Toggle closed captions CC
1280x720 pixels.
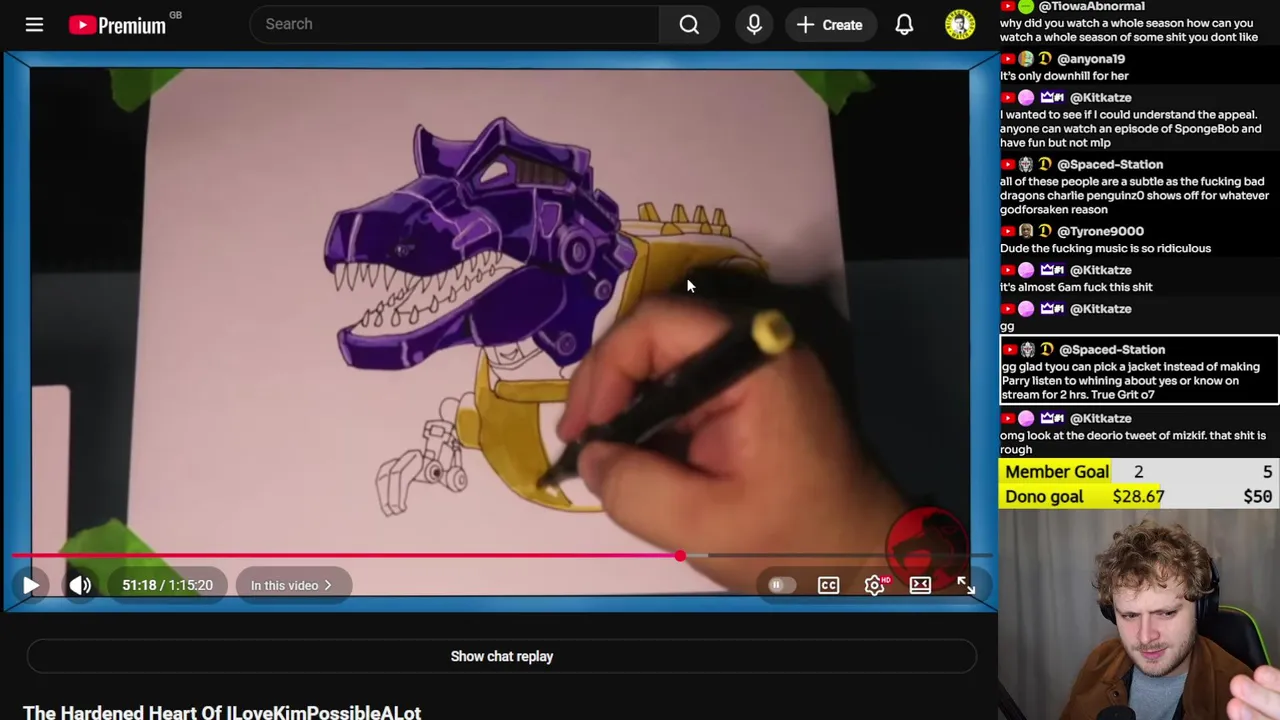point(828,585)
